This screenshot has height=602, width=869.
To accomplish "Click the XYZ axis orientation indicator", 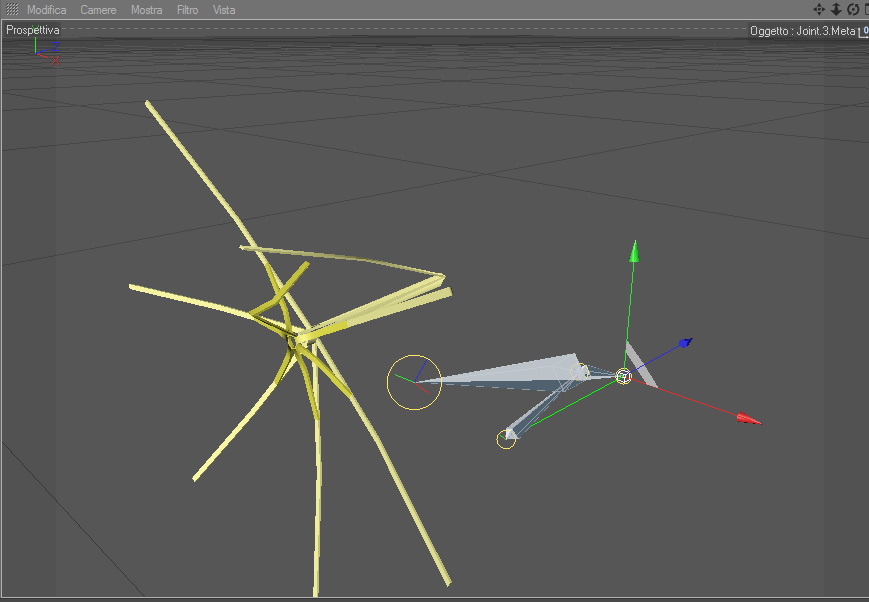I will pyautogui.click(x=47, y=51).
